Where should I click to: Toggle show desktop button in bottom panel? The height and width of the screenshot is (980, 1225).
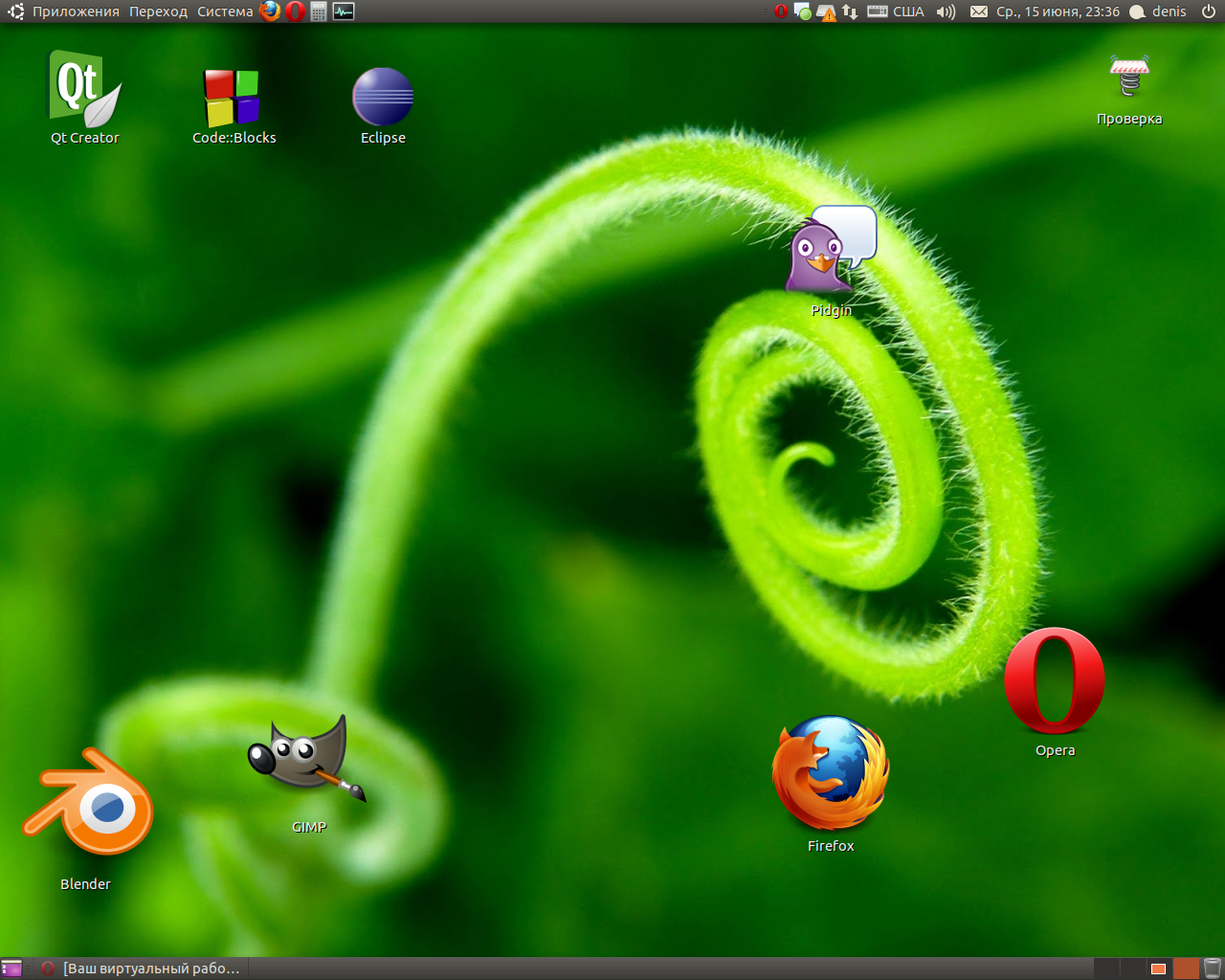pyautogui.click(x=12, y=969)
